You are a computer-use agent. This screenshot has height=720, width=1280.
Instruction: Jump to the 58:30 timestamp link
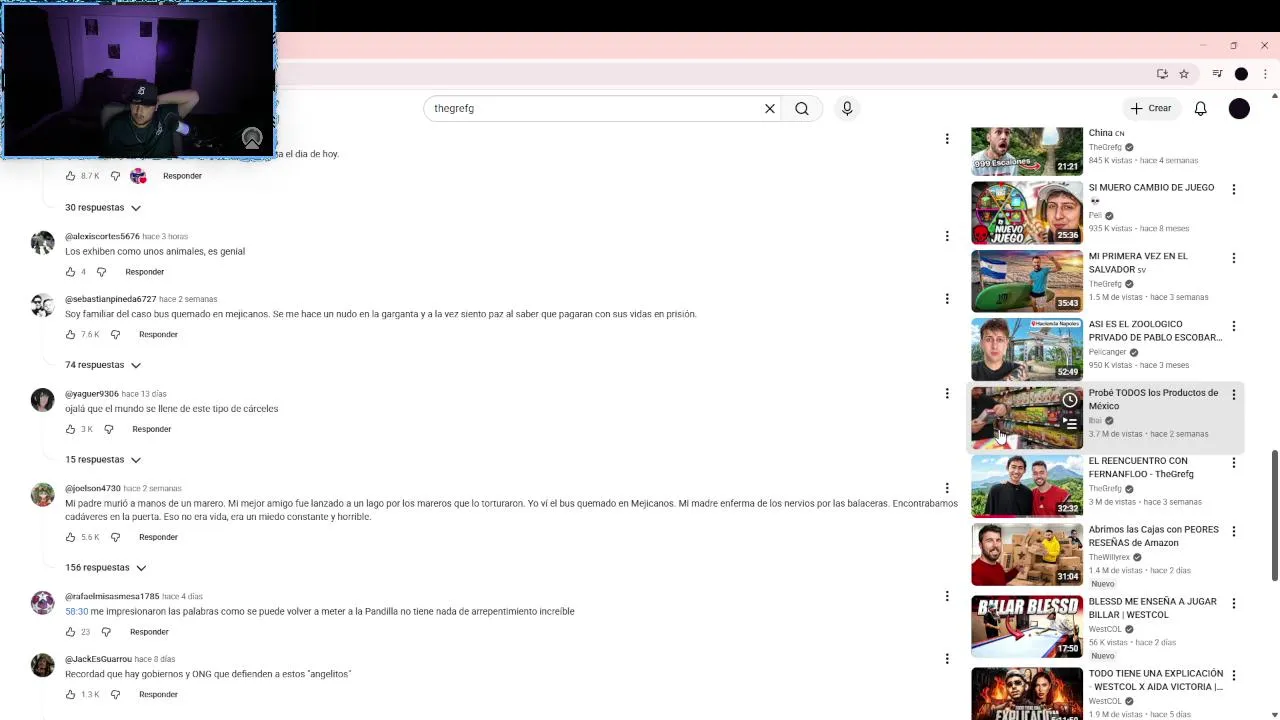coord(77,611)
